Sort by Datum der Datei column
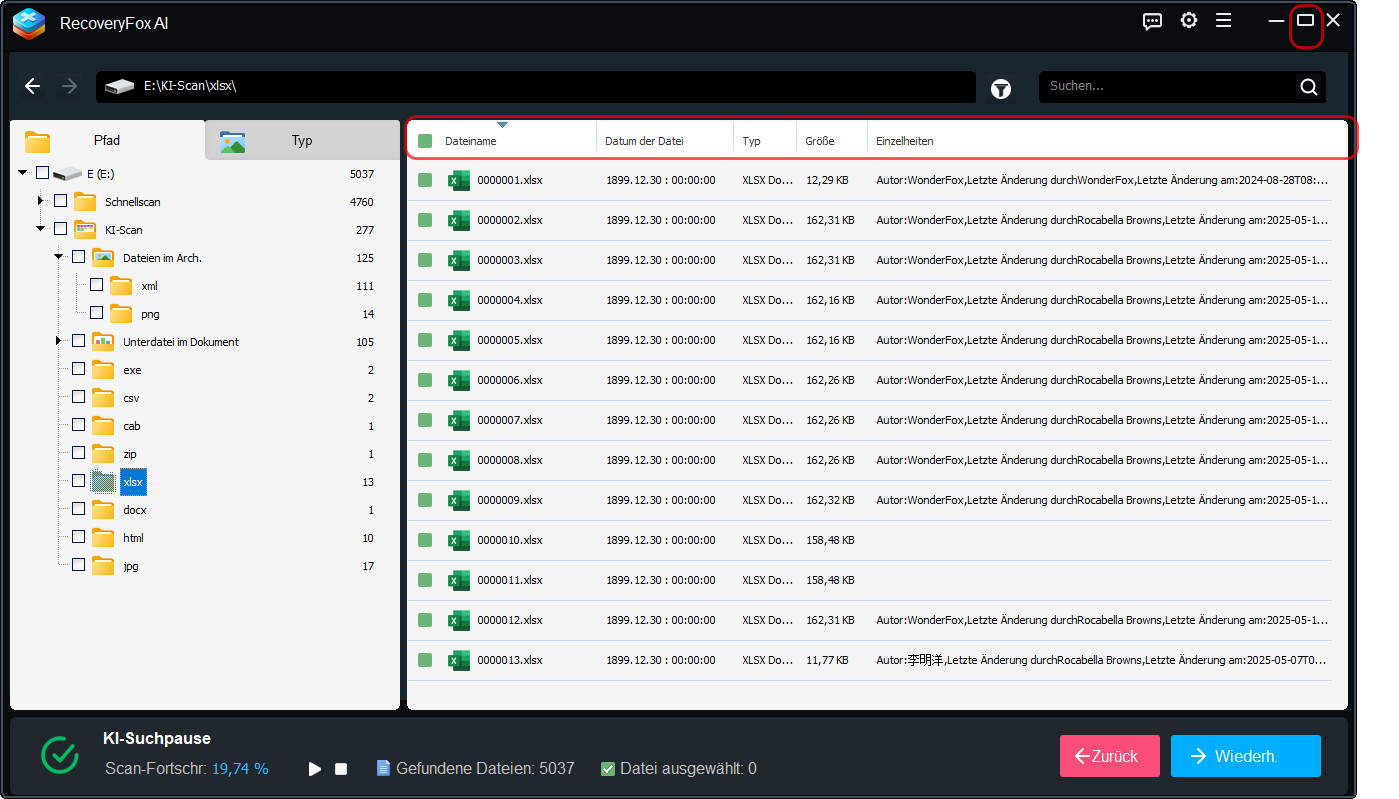The width and height of the screenshot is (1399, 799). pyautogui.click(x=665, y=141)
